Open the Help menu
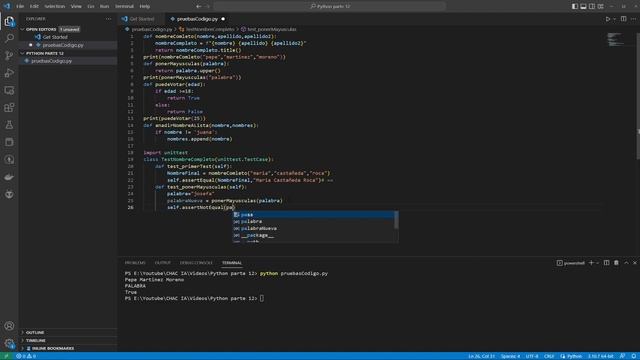The height and width of the screenshot is (360, 640). point(144,7)
